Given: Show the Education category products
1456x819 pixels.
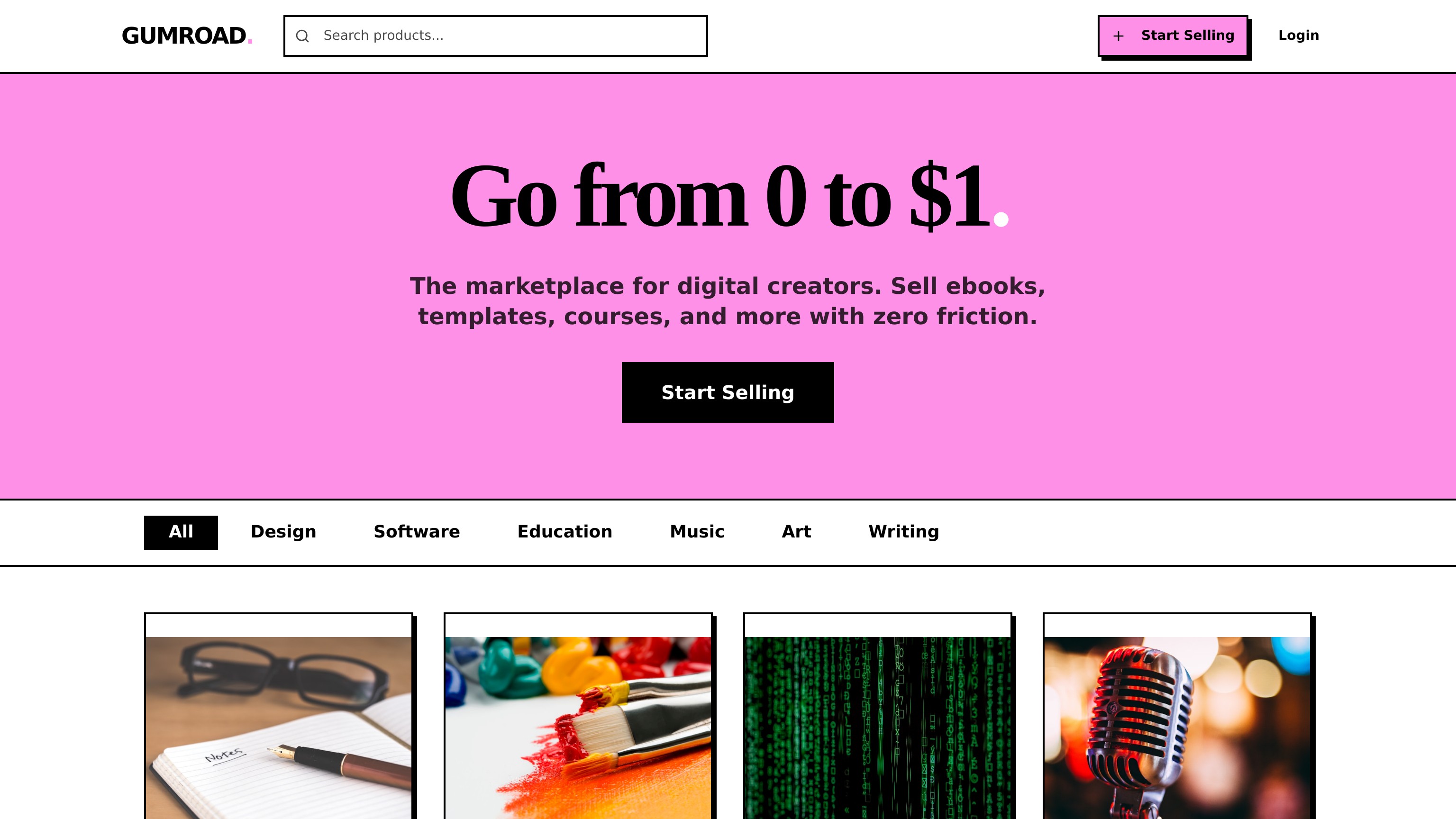Looking at the screenshot, I should [x=564, y=532].
